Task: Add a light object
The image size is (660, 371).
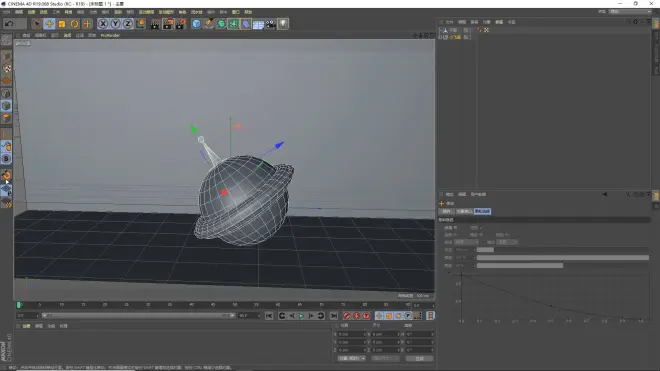Action: point(283,24)
